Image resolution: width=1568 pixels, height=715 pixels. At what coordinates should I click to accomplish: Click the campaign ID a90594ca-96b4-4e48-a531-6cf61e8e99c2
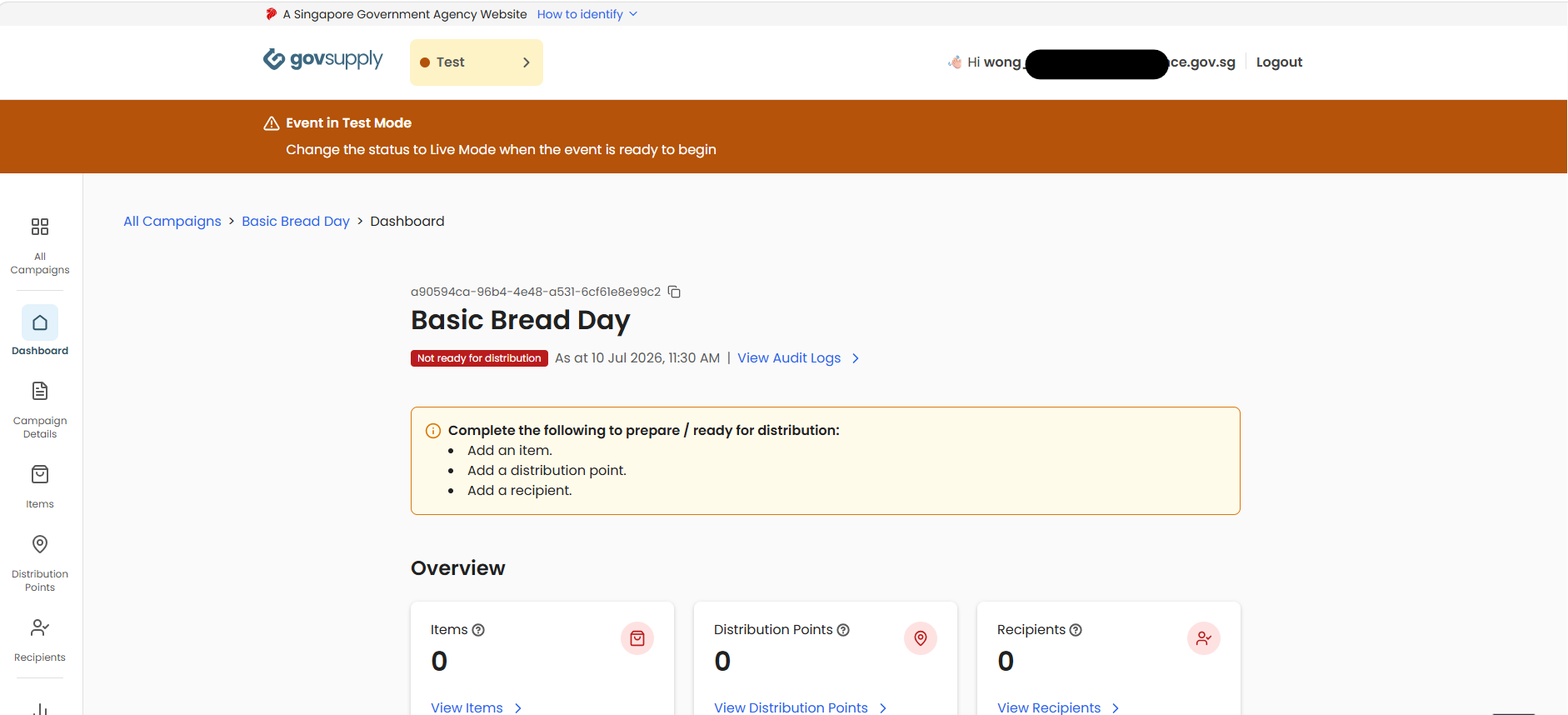tap(536, 292)
